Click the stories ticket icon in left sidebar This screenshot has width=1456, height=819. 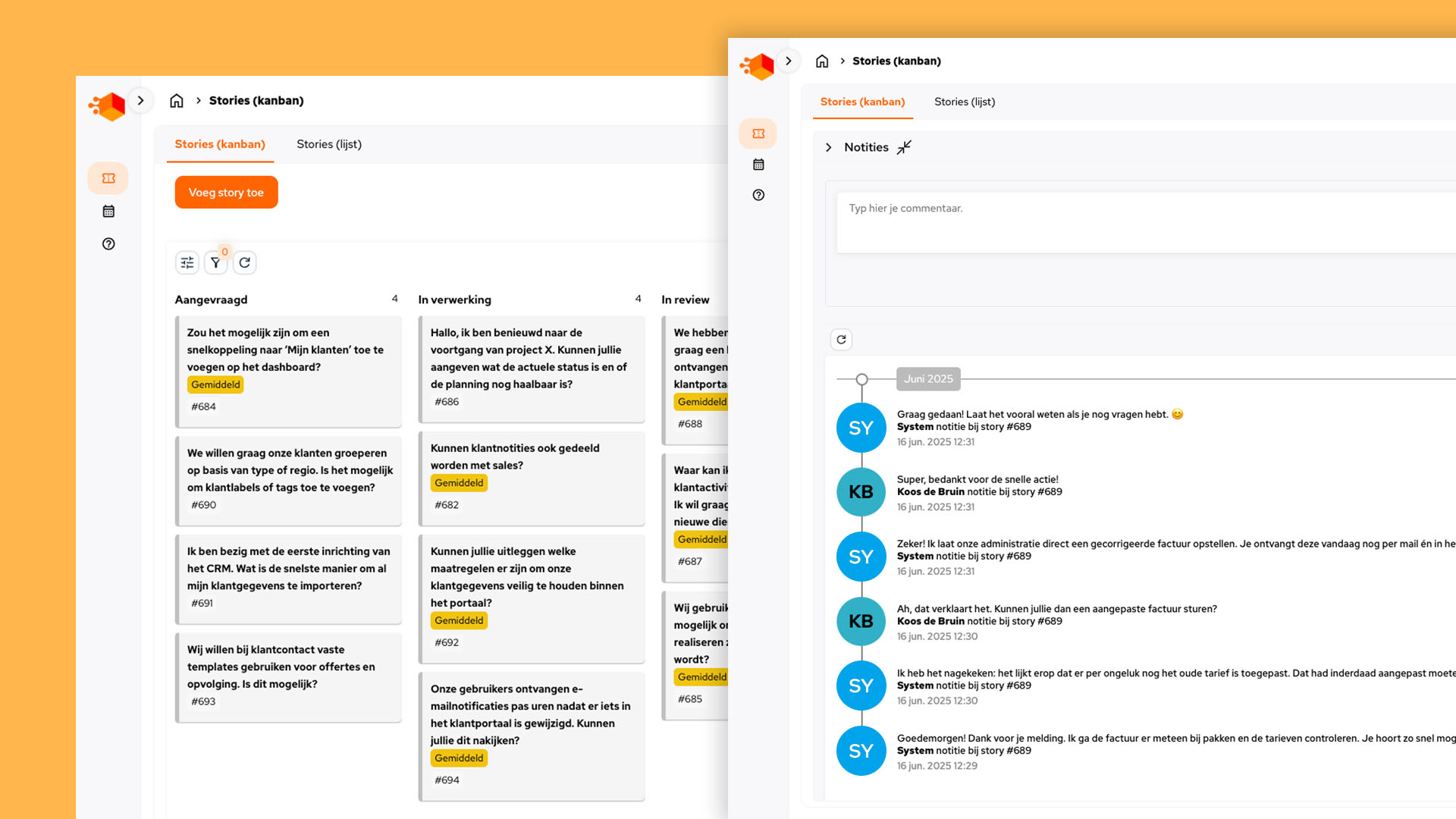coord(108,178)
